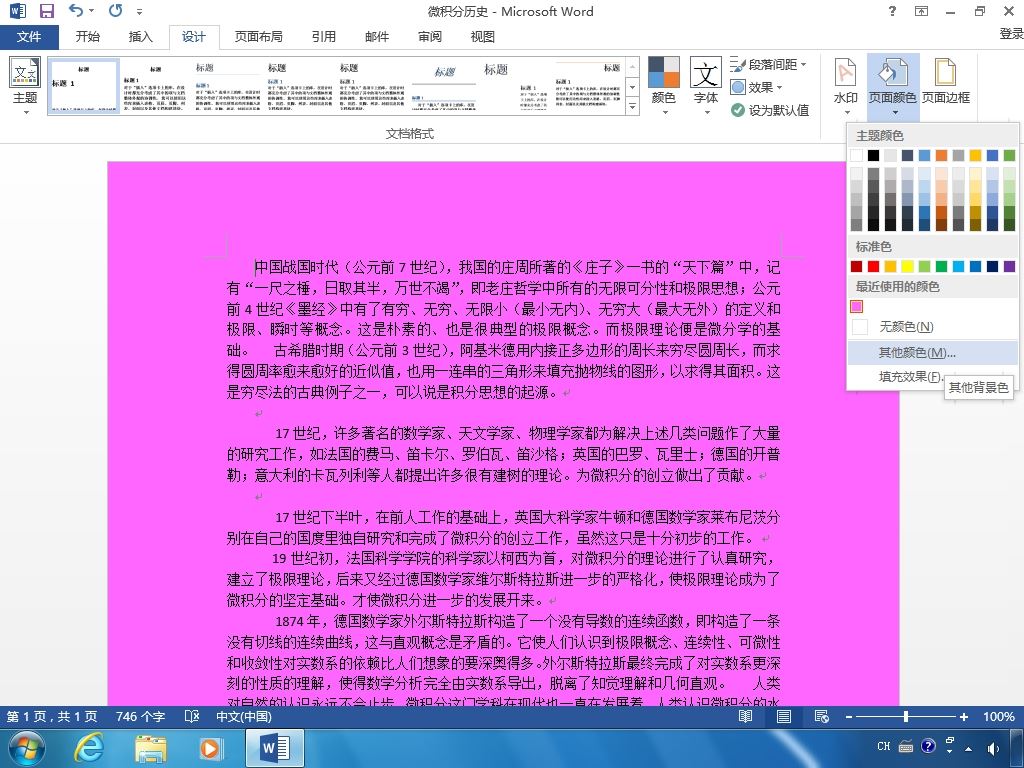Pick the standard purple color swatch
The width and height of the screenshot is (1024, 768).
(x=1009, y=266)
